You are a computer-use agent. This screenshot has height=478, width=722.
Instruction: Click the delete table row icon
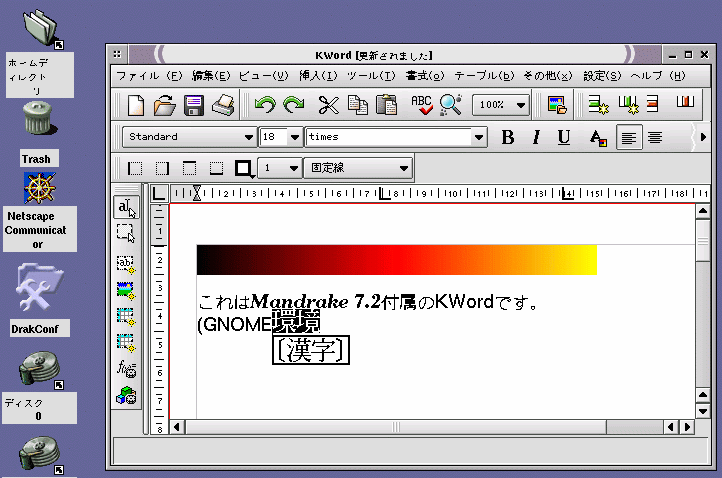click(652, 104)
